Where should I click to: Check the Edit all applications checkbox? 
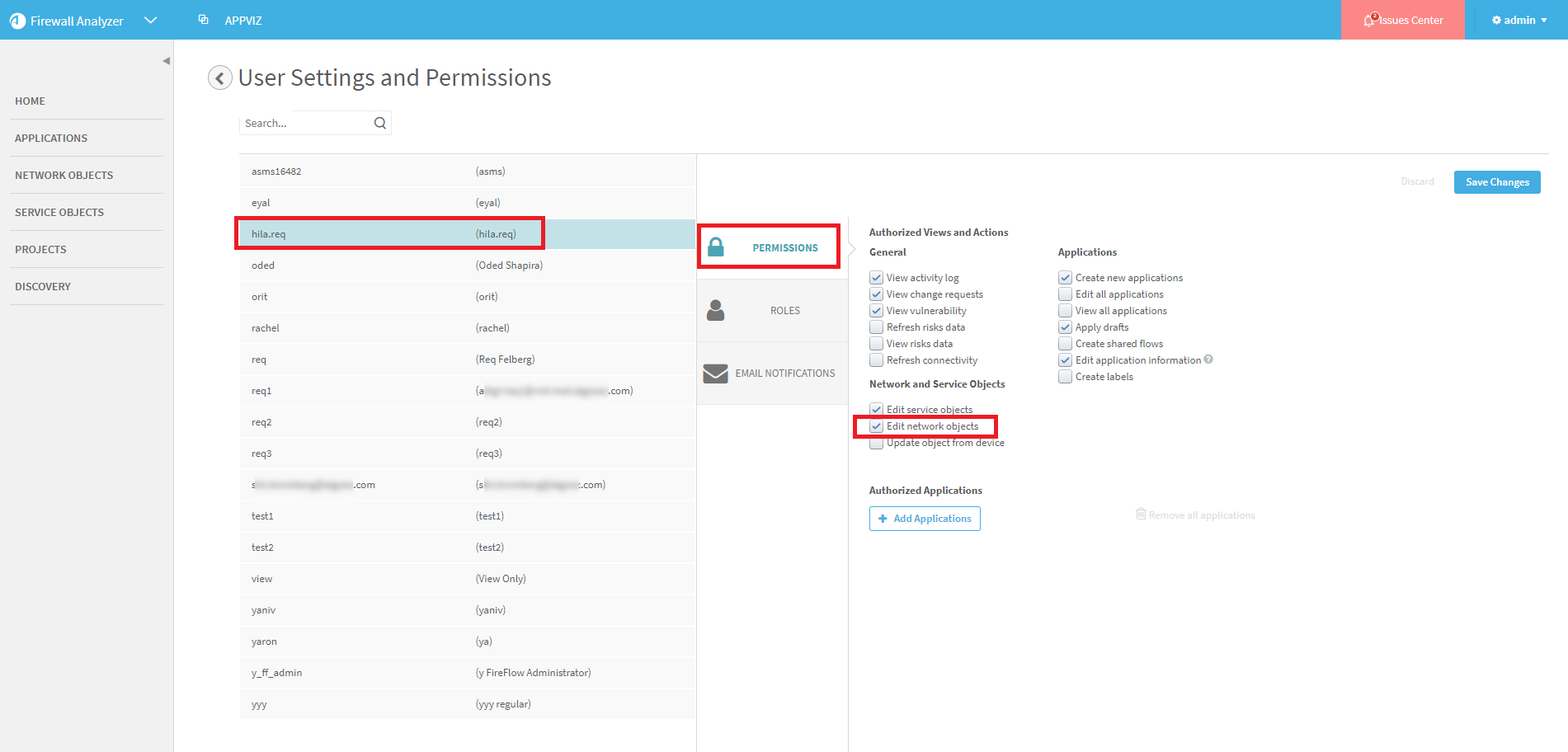coord(1066,294)
